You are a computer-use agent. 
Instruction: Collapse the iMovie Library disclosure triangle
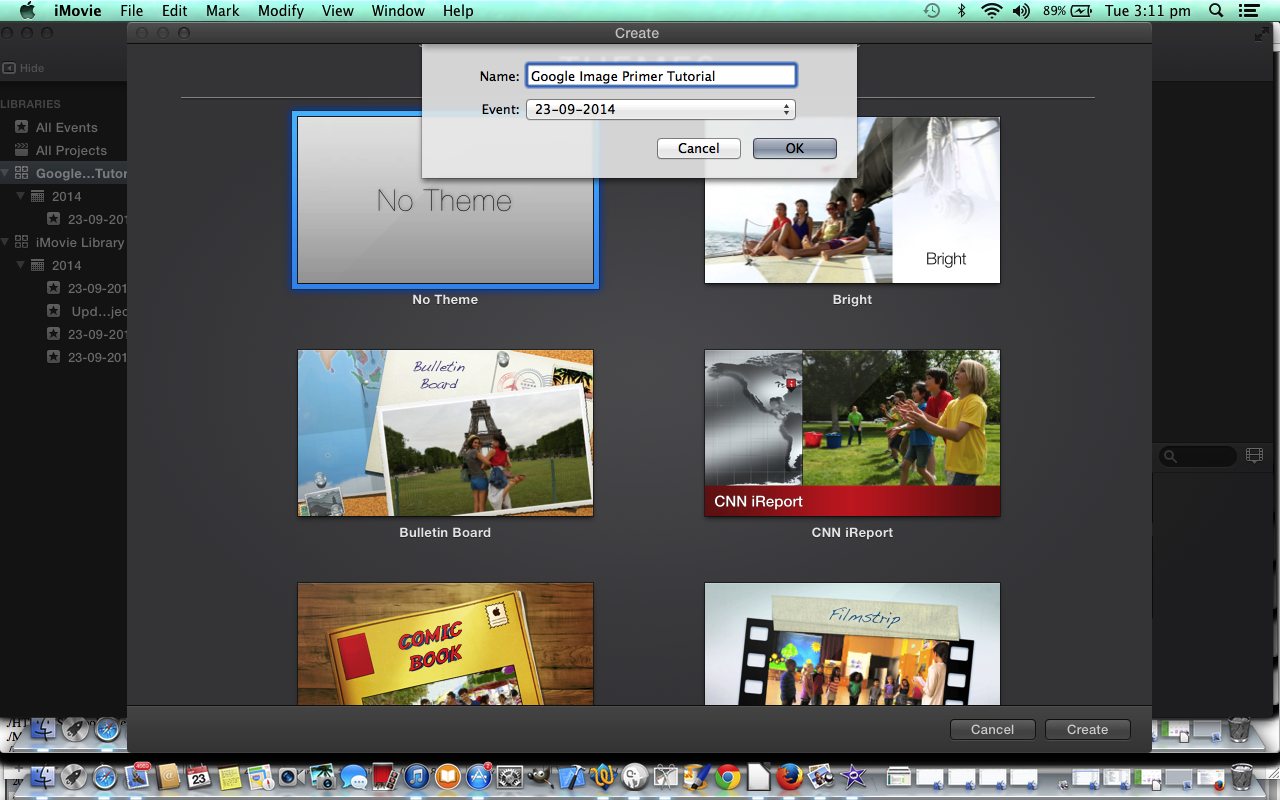[6, 242]
